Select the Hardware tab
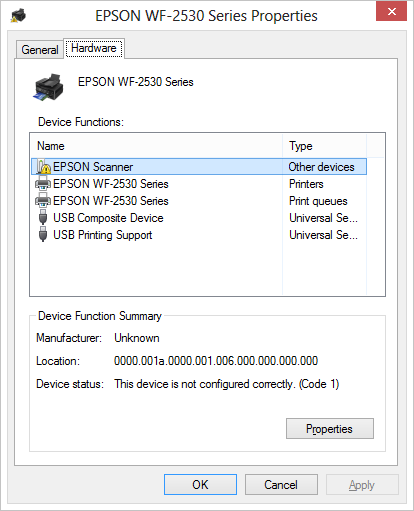414x511 pixels. (94, 48)
